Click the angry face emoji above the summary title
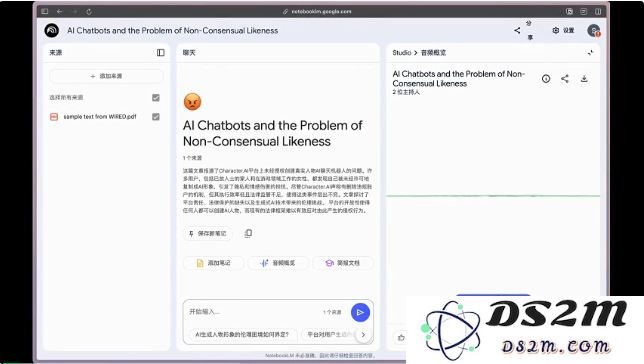Image resolution: width=644 pixels, height=364 pixels. coord(192,102)
